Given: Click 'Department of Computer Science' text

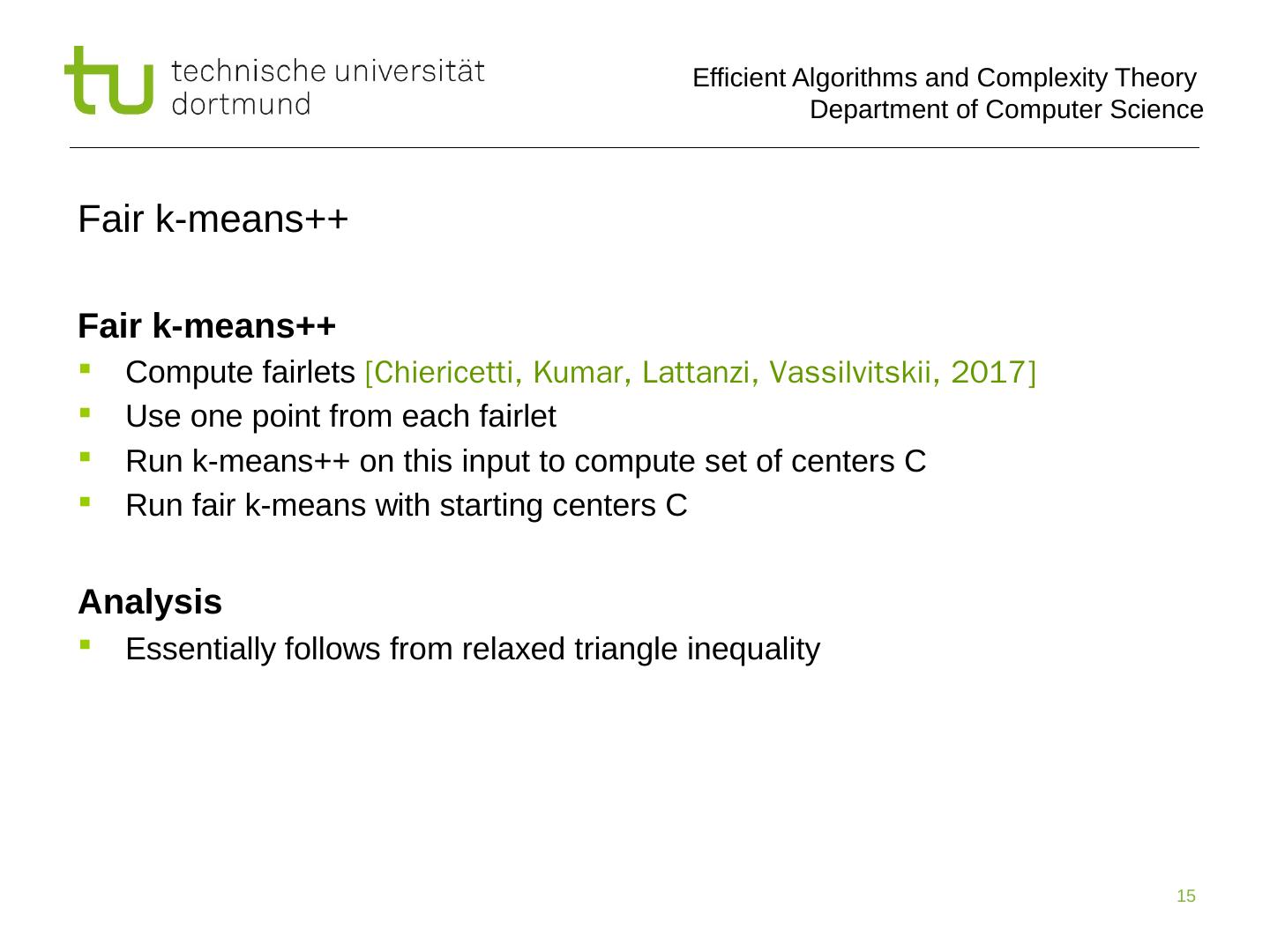Looking at the screenshot, I should pyautogui.click(x=1006, y=110).
